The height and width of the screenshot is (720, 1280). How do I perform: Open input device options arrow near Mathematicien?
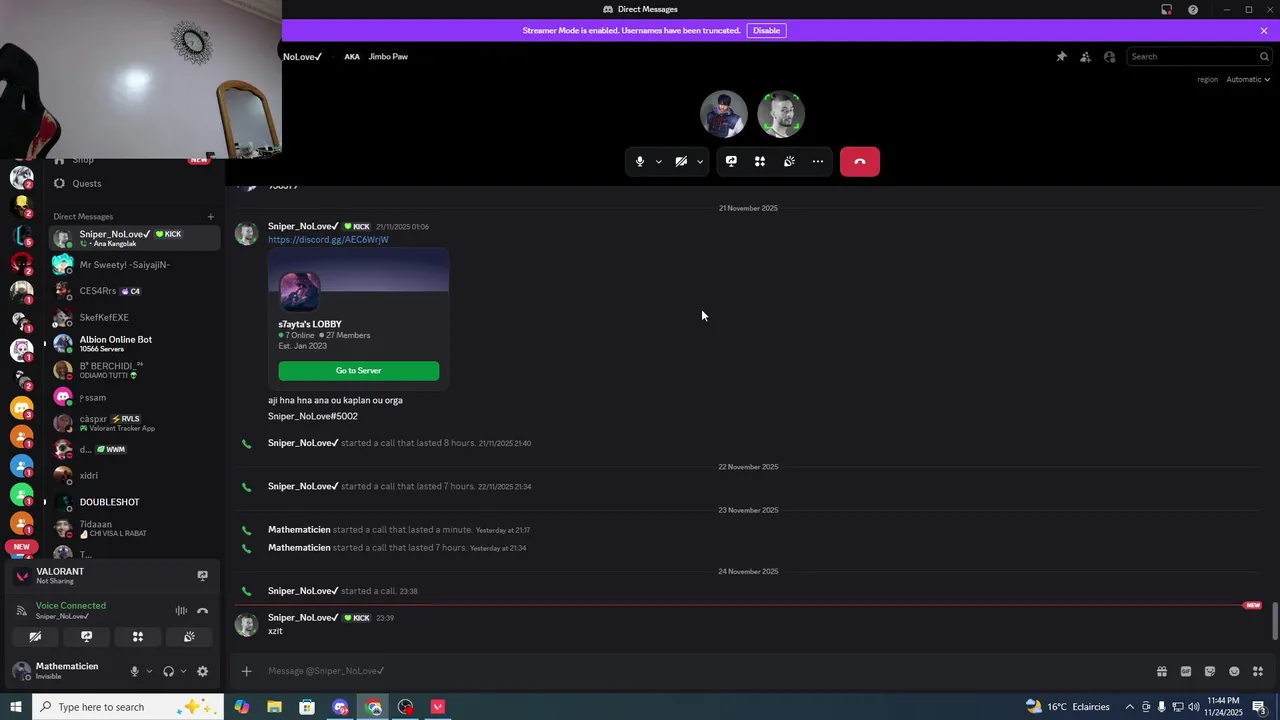click(x=149, y=672)
